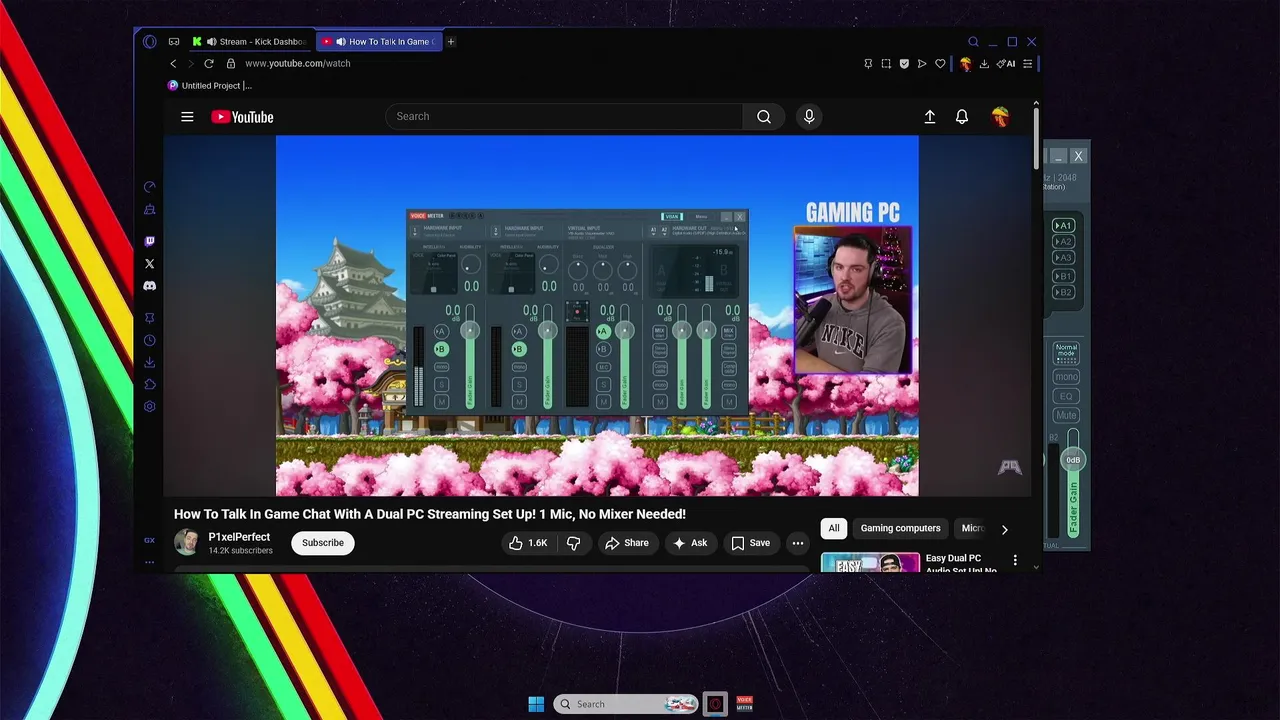The width and height of the screenshot is (1280, 720).
Task: Toggle the B2 bus in Voicemeeter window
Action: click(1064, 292)
